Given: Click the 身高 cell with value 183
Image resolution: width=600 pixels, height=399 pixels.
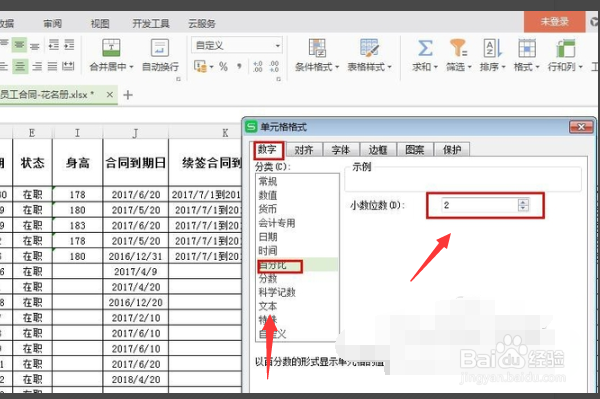Looking at the screenshot, I should [x=77, y=225].
